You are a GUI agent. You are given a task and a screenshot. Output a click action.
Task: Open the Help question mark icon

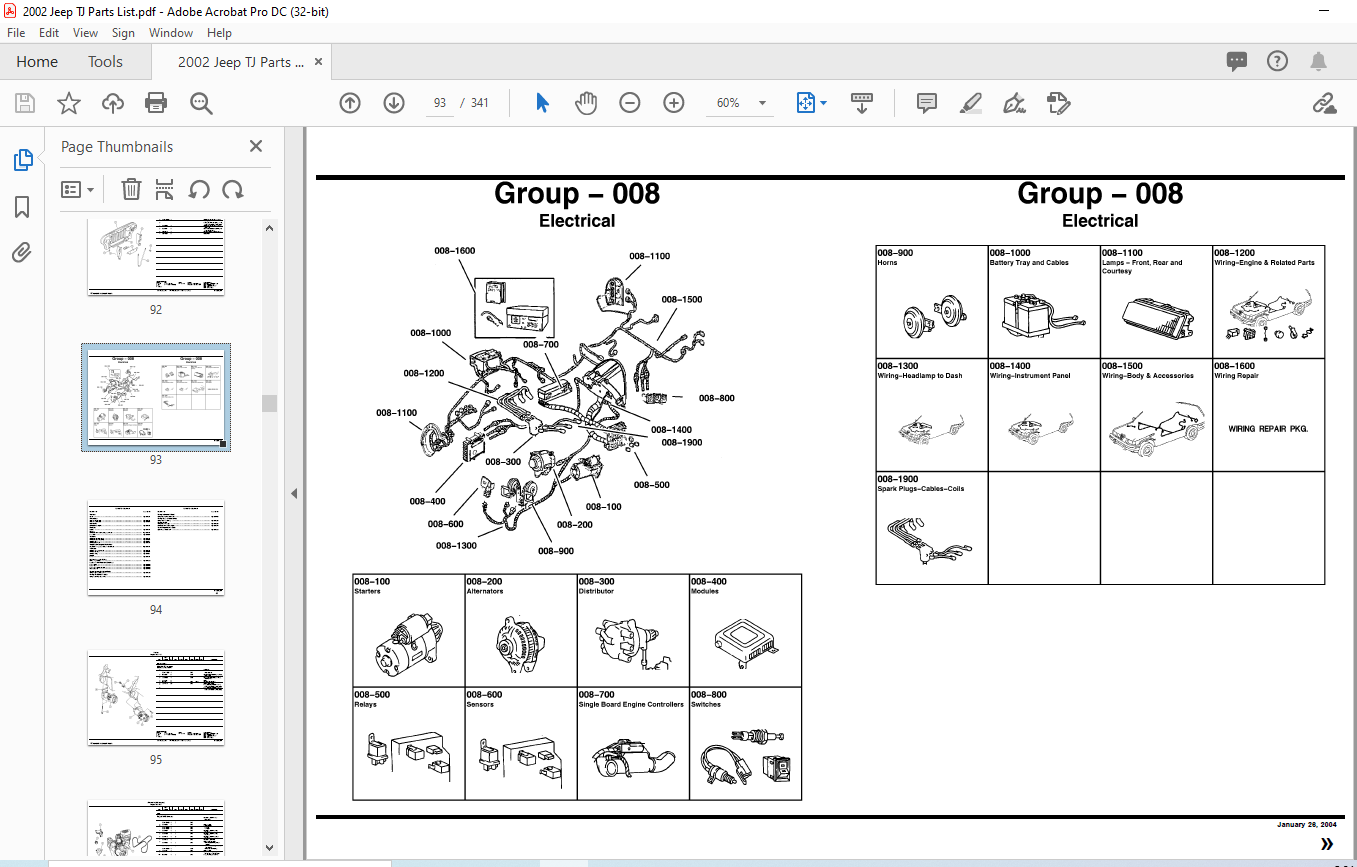coord(1277,62)
